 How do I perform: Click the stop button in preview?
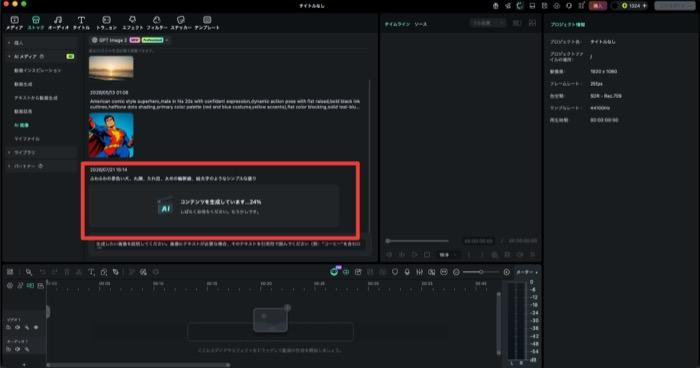pos(427,255)
